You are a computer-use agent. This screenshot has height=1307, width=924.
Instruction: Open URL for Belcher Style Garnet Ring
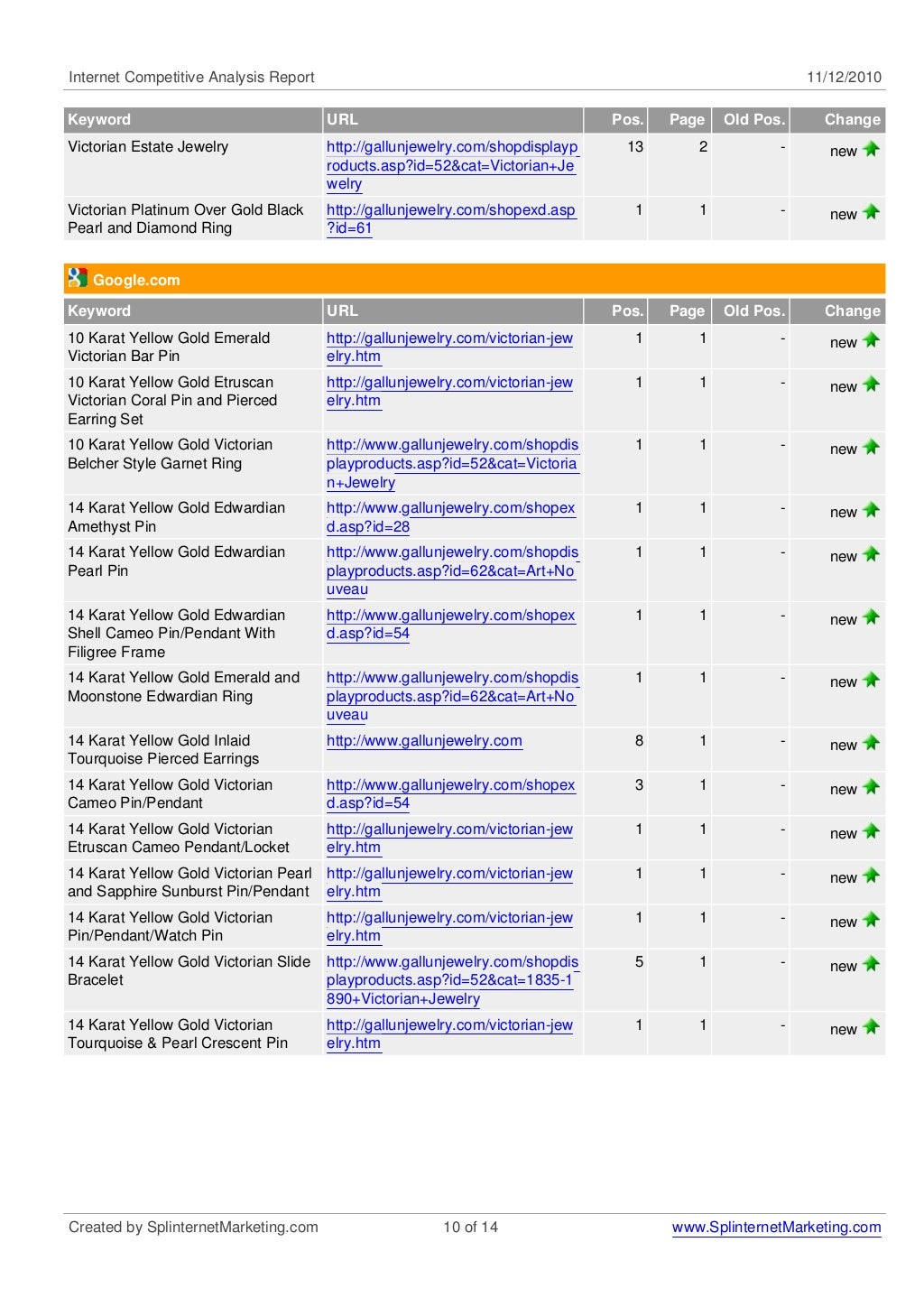[x=452, y=463]
